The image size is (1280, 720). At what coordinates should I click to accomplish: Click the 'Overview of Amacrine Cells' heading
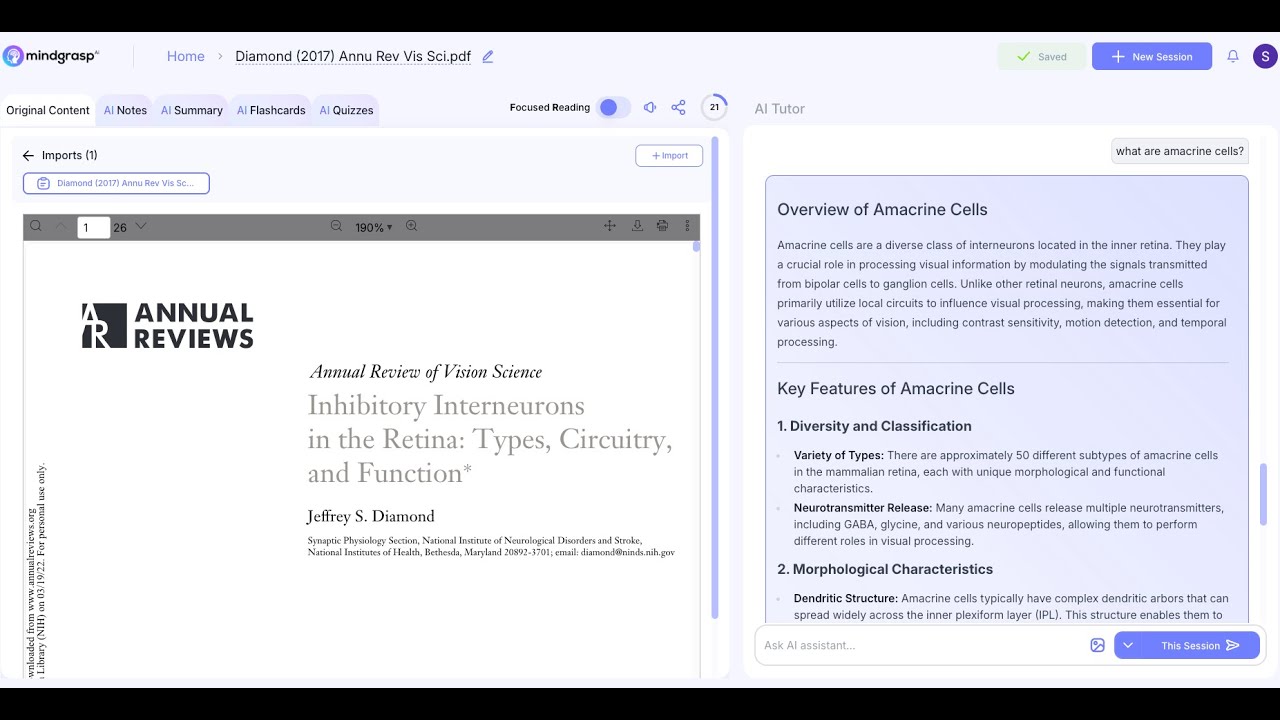point(882,209)
